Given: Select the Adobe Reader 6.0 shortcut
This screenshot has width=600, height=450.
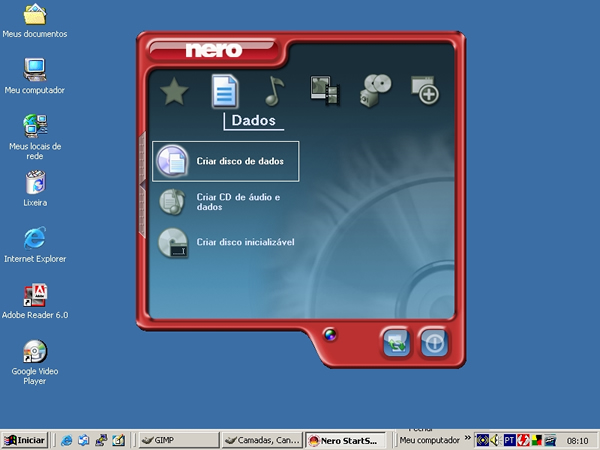Looking at the screenshot, I should (x=35, y=301).
